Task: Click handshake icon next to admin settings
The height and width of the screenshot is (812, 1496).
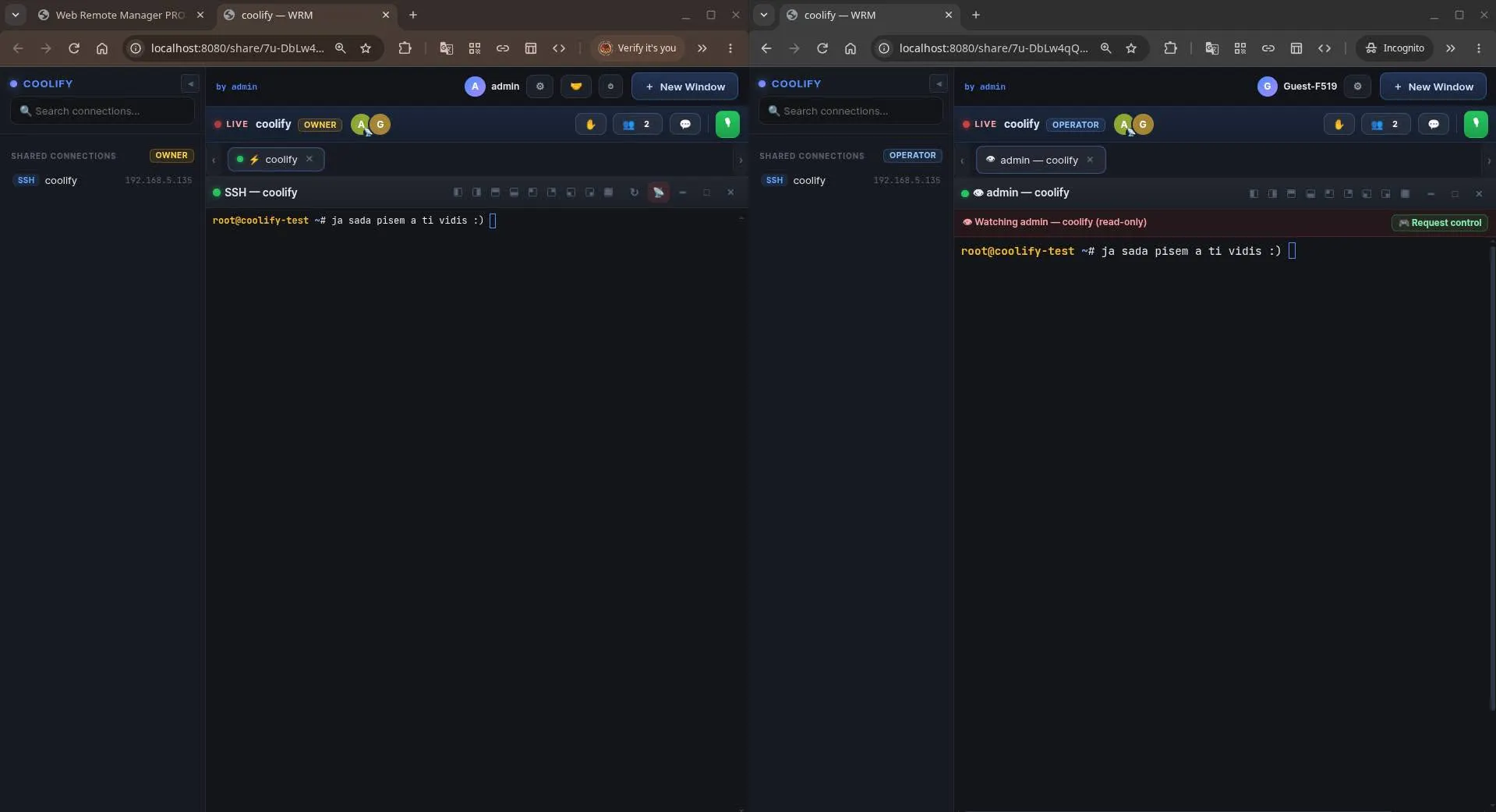Action: (x=575, y=86)
